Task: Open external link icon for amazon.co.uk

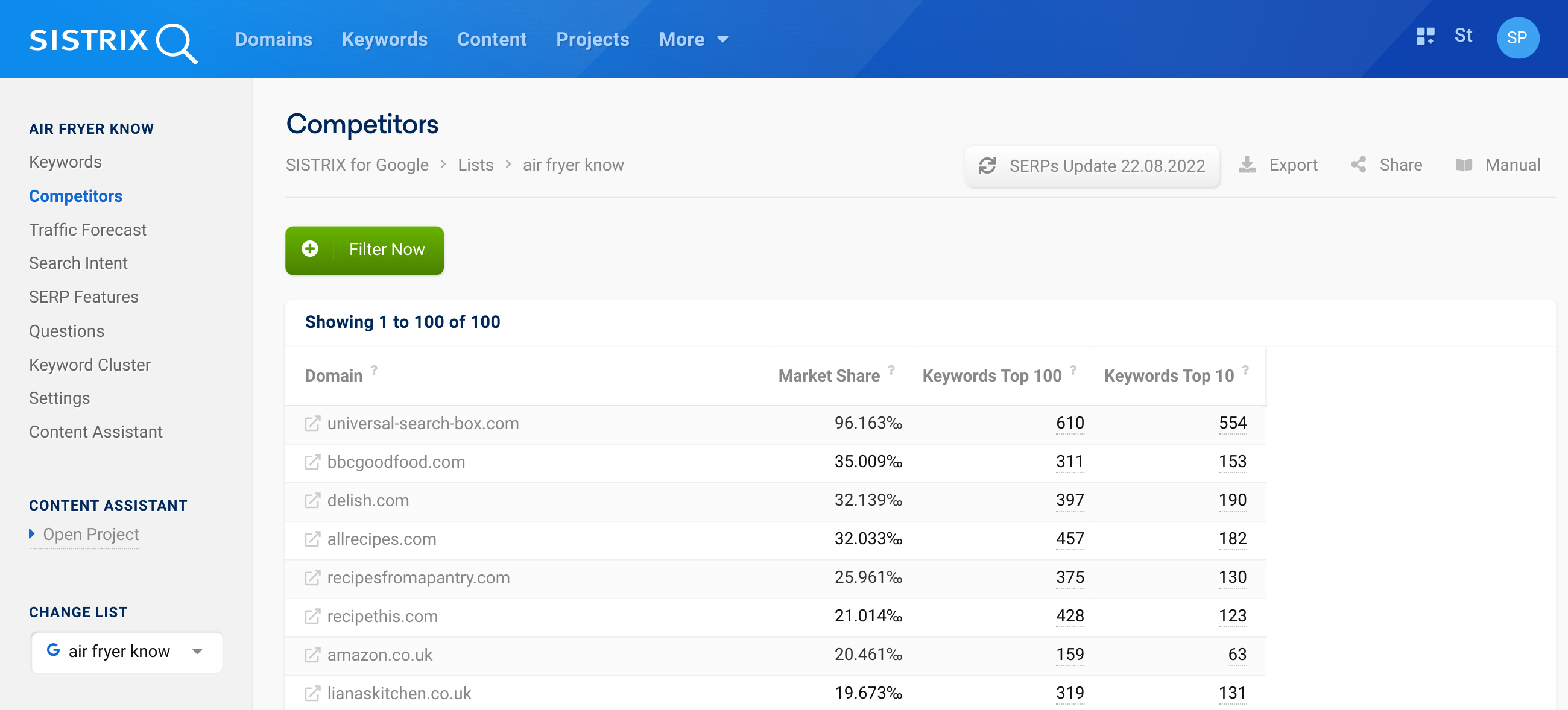Action: [x=312, y=655]
